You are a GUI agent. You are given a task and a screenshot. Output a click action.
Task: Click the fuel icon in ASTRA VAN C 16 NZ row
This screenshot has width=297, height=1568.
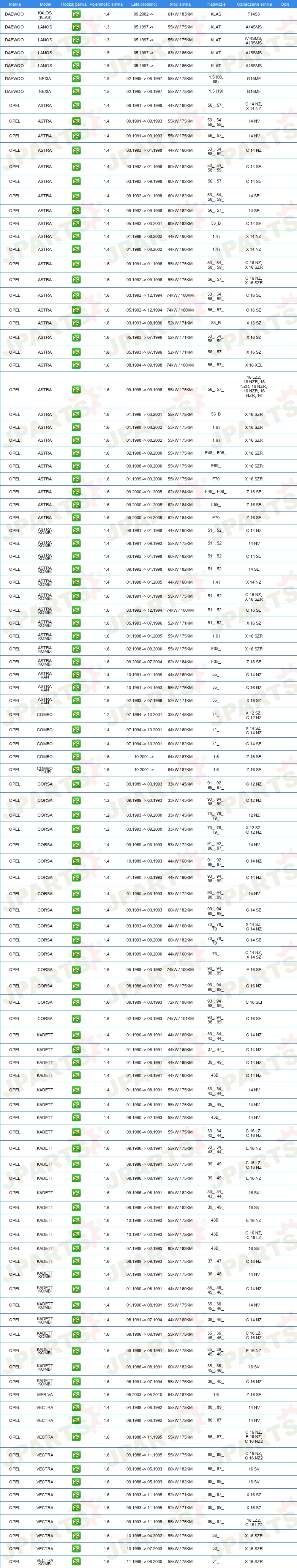tap(76, 688)
